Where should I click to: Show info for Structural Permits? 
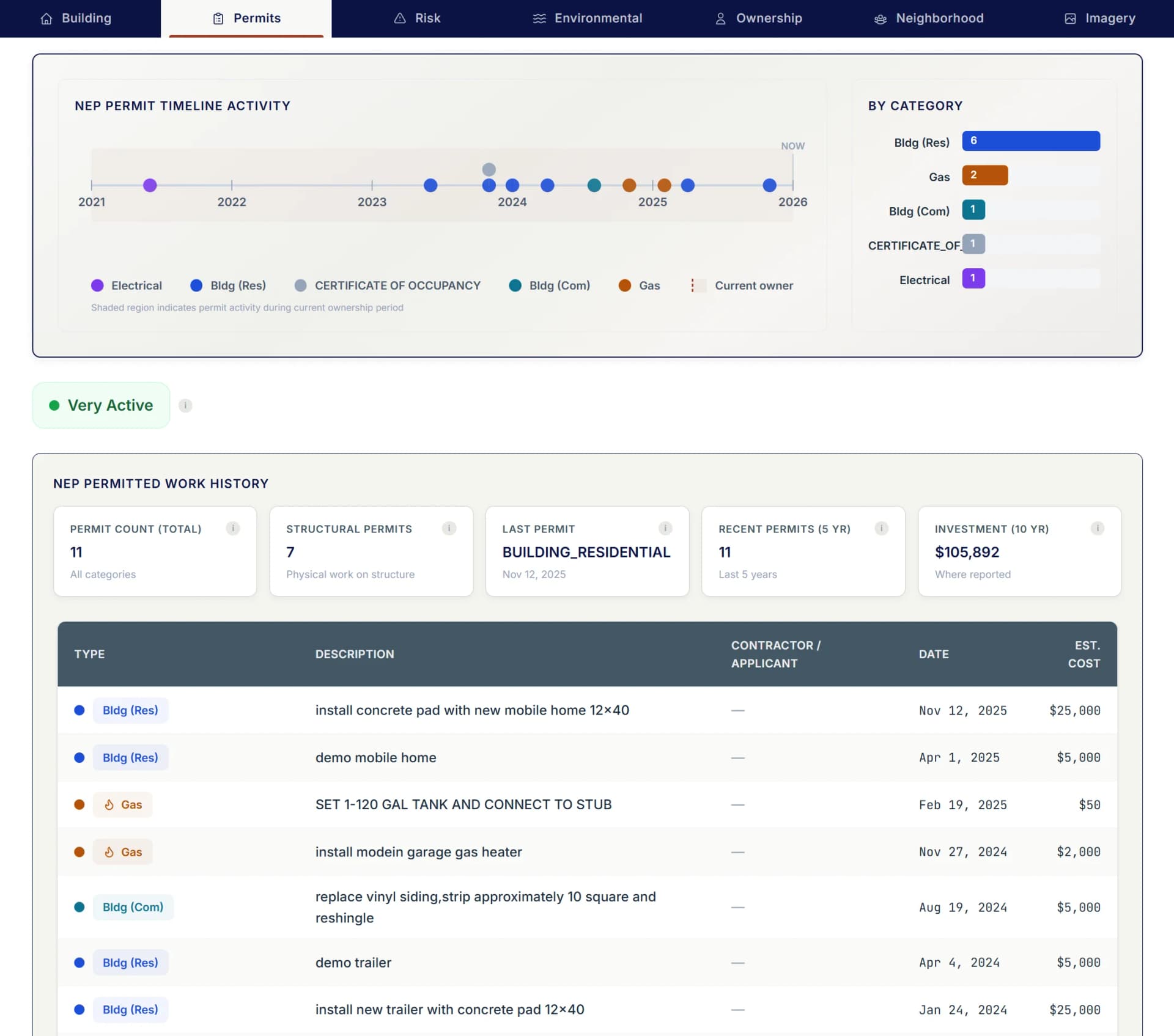point(449,528)
